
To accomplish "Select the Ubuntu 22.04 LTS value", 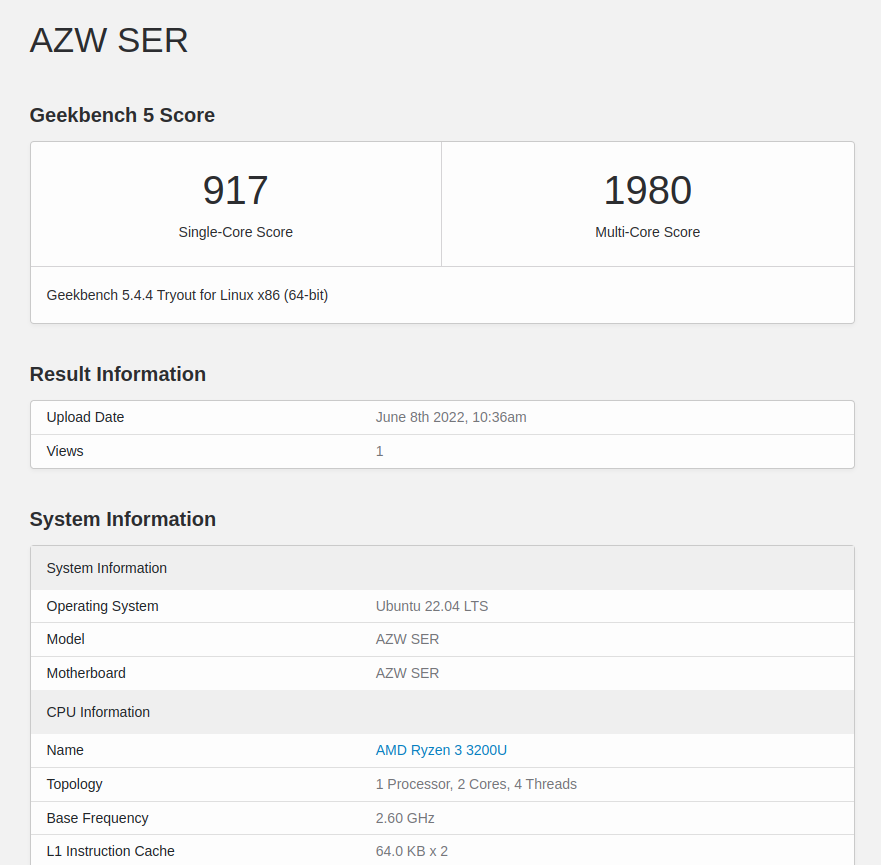I will click(432, 606).
